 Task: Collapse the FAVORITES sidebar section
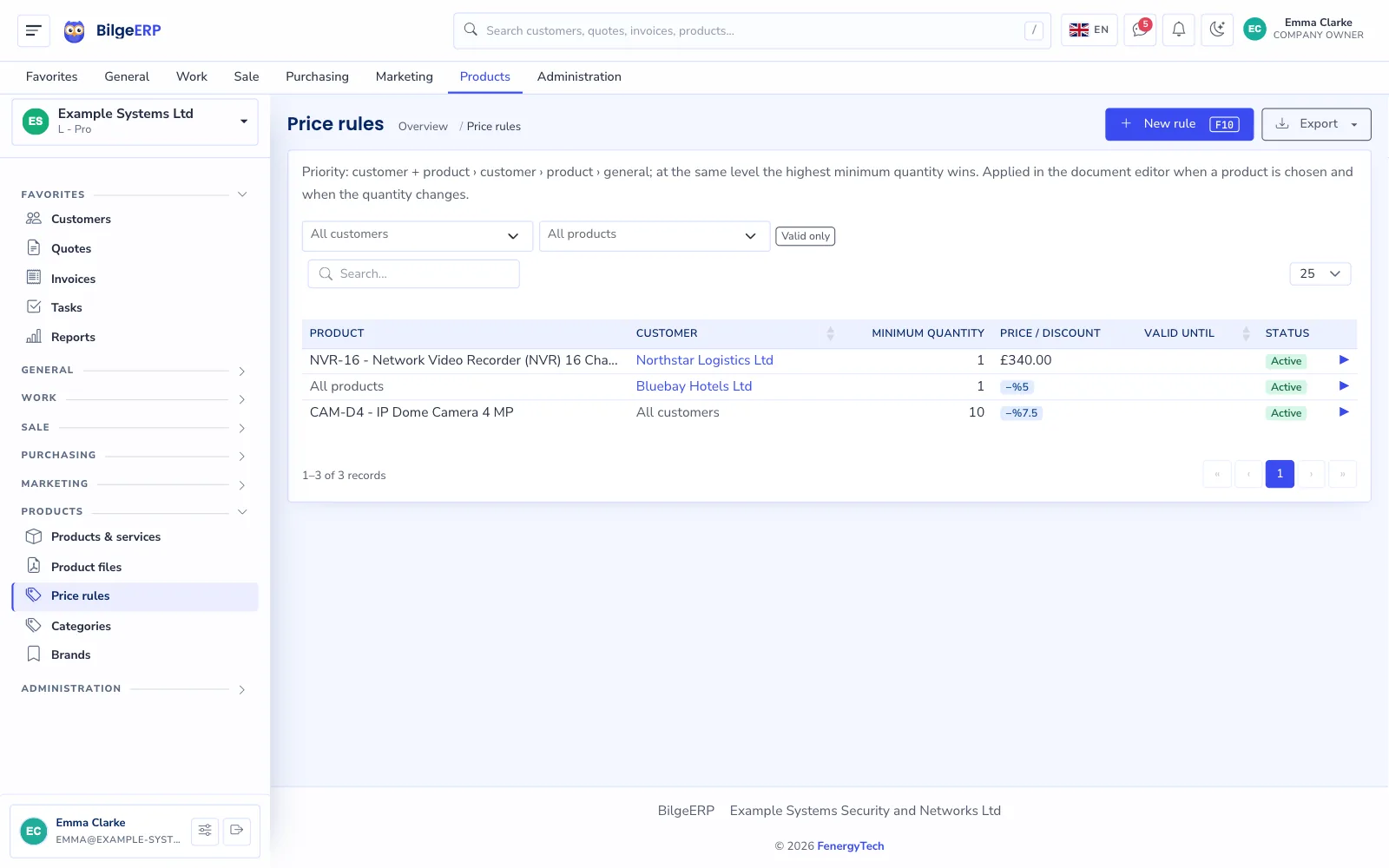[x=135, y=194]
